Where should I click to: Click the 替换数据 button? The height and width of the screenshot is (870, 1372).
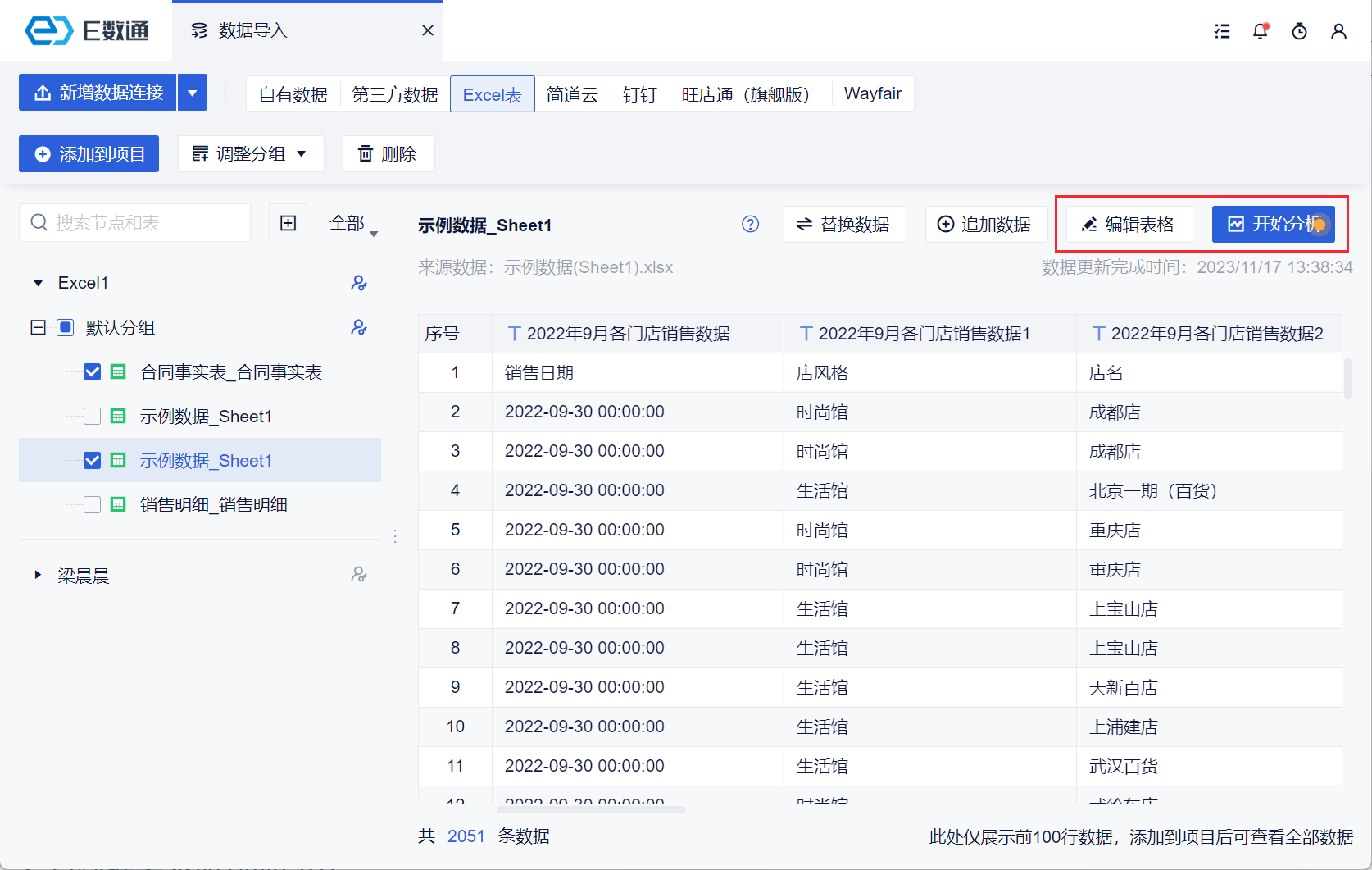[844, 225]
